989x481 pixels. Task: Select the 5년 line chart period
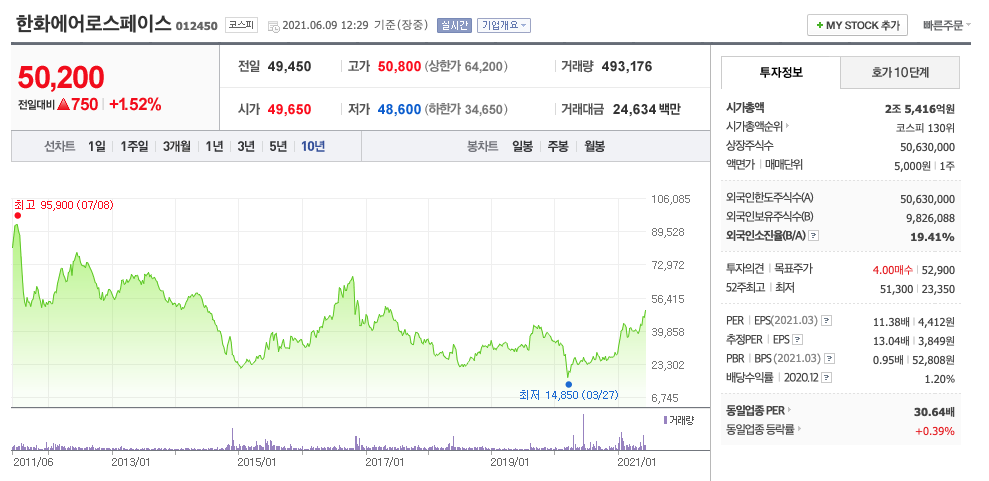pyautogui.click(x=278, y=146)
